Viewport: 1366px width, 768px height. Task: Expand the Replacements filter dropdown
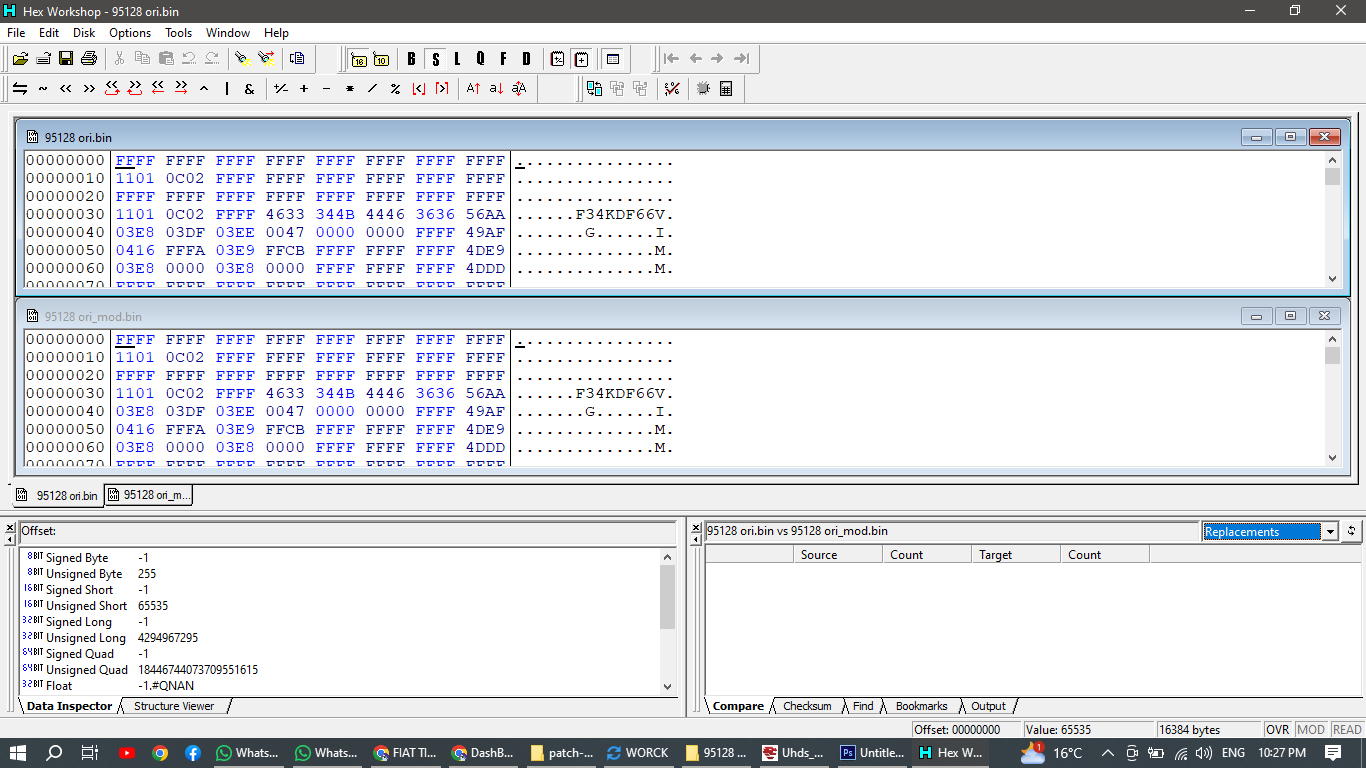click(1330, 532)
